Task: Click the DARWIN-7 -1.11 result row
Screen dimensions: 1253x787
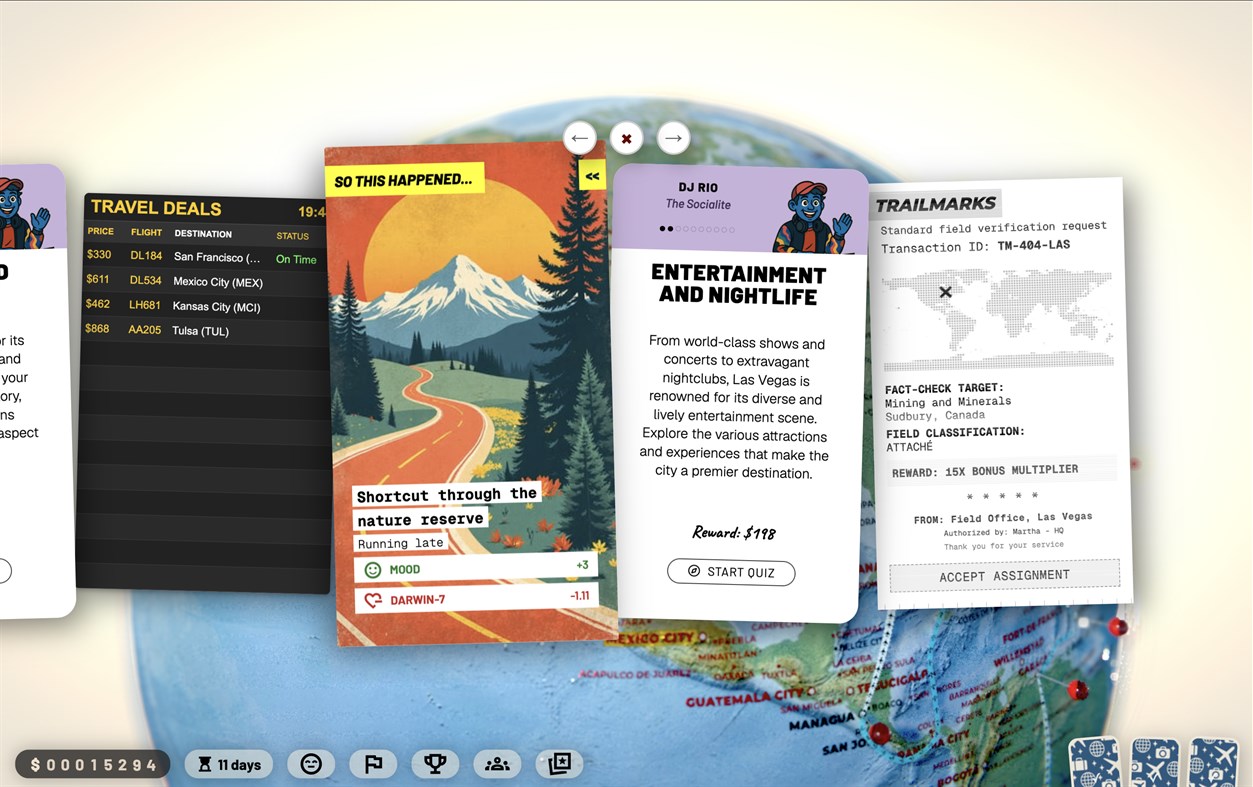Action: [x=477, y=599]
